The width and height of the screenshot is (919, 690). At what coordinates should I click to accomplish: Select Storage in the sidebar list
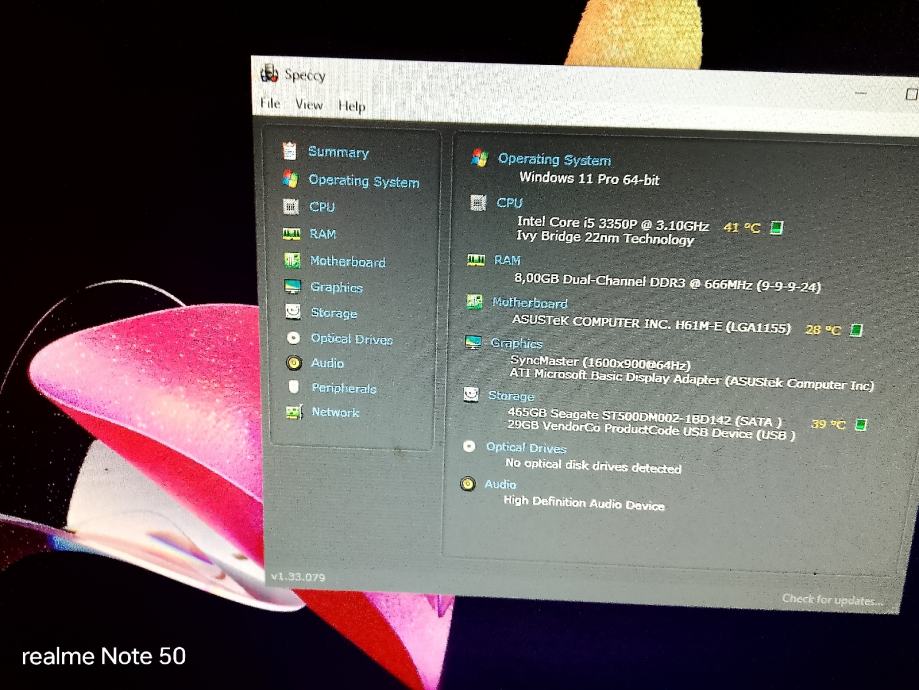point(334,313)
